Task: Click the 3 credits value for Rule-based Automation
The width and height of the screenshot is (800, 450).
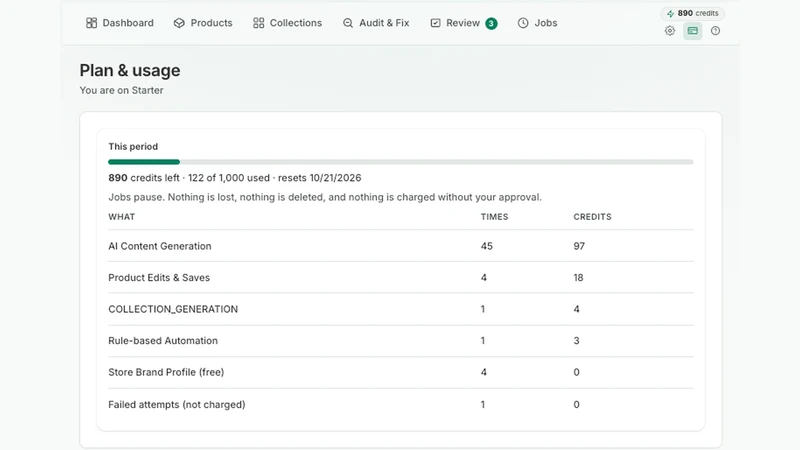Action: pyautogui.click(x=577, y=341)
